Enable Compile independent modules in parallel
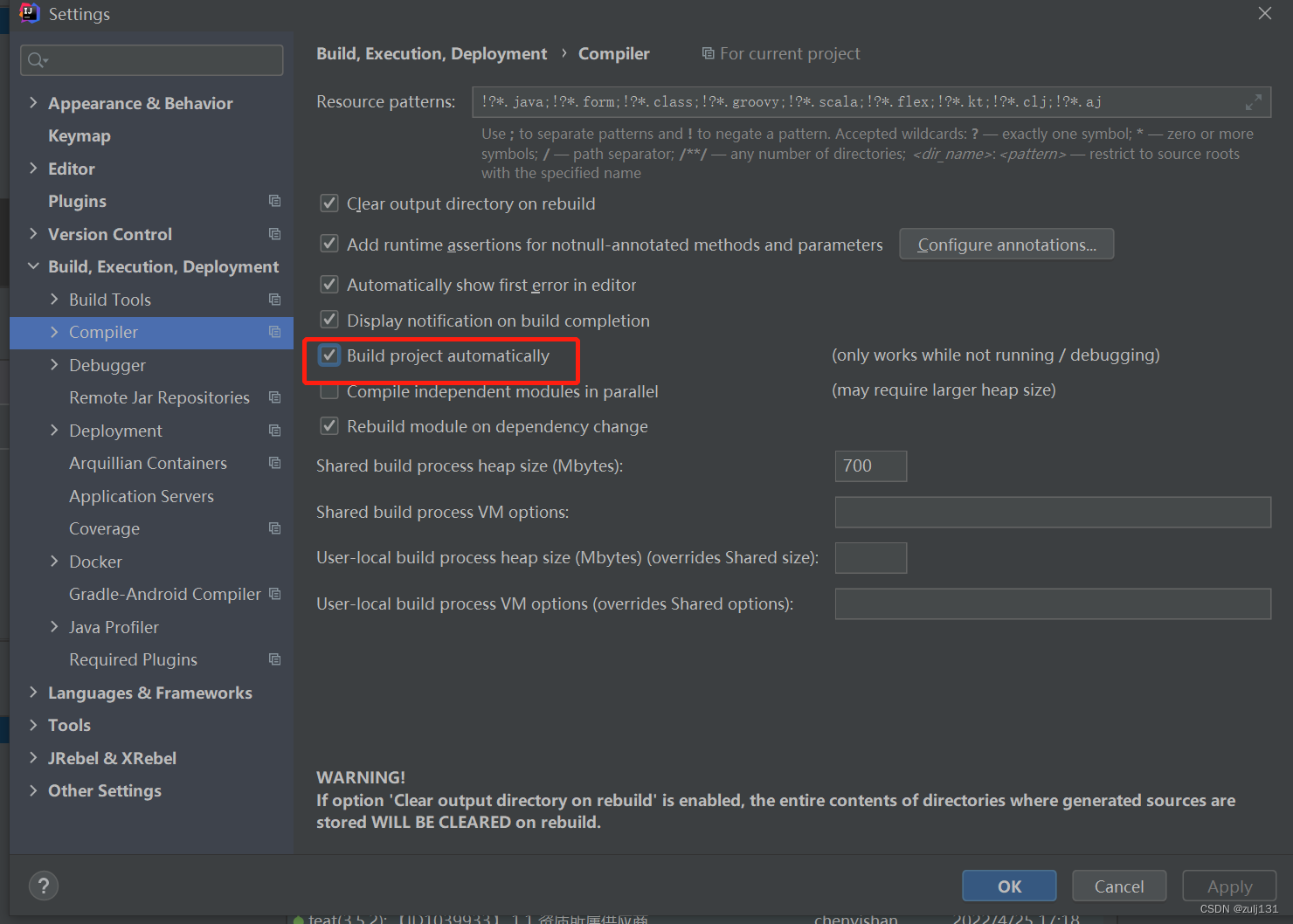 329,391
